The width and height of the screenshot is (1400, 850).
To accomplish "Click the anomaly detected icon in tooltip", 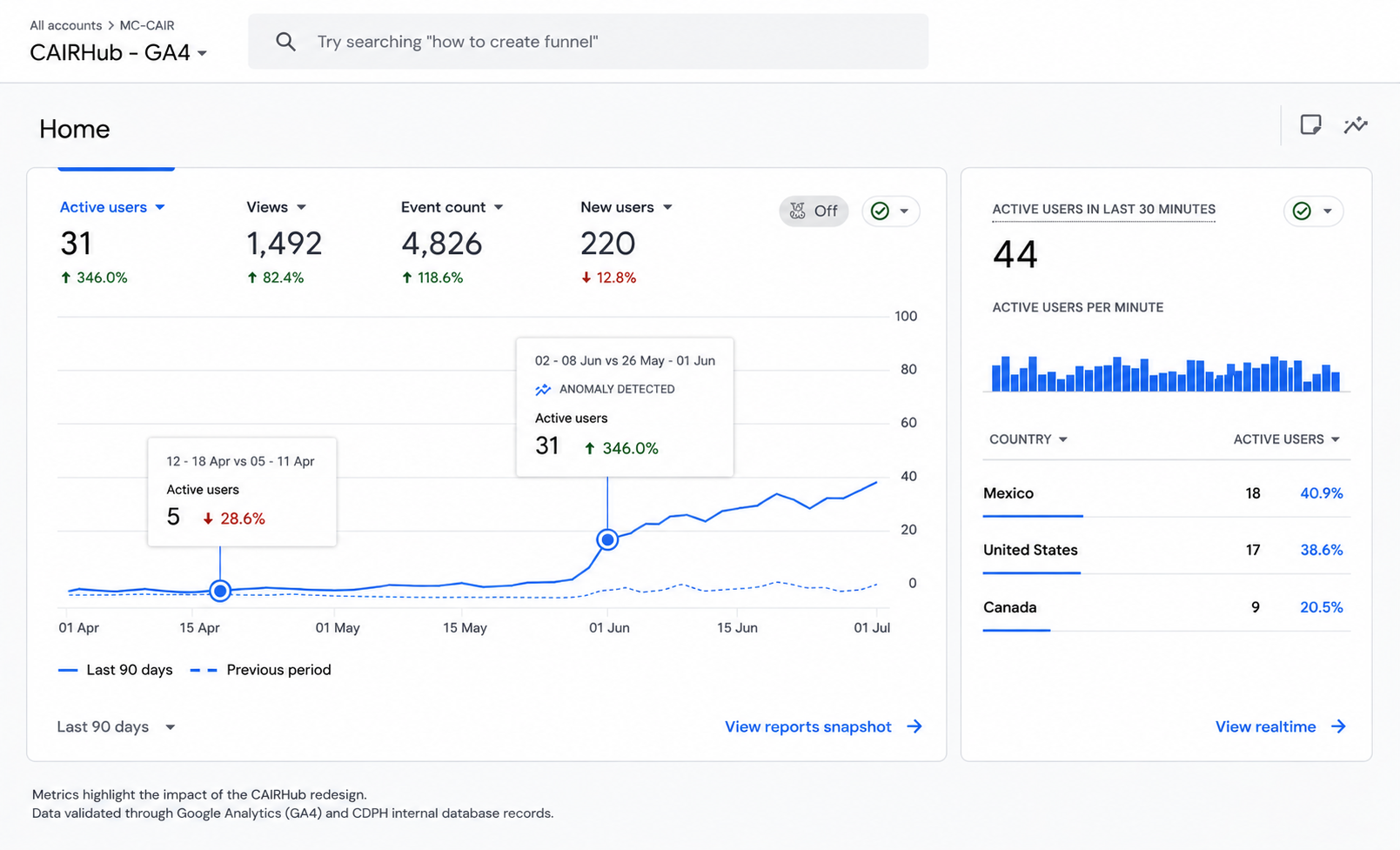I will [x=543, y=390].
